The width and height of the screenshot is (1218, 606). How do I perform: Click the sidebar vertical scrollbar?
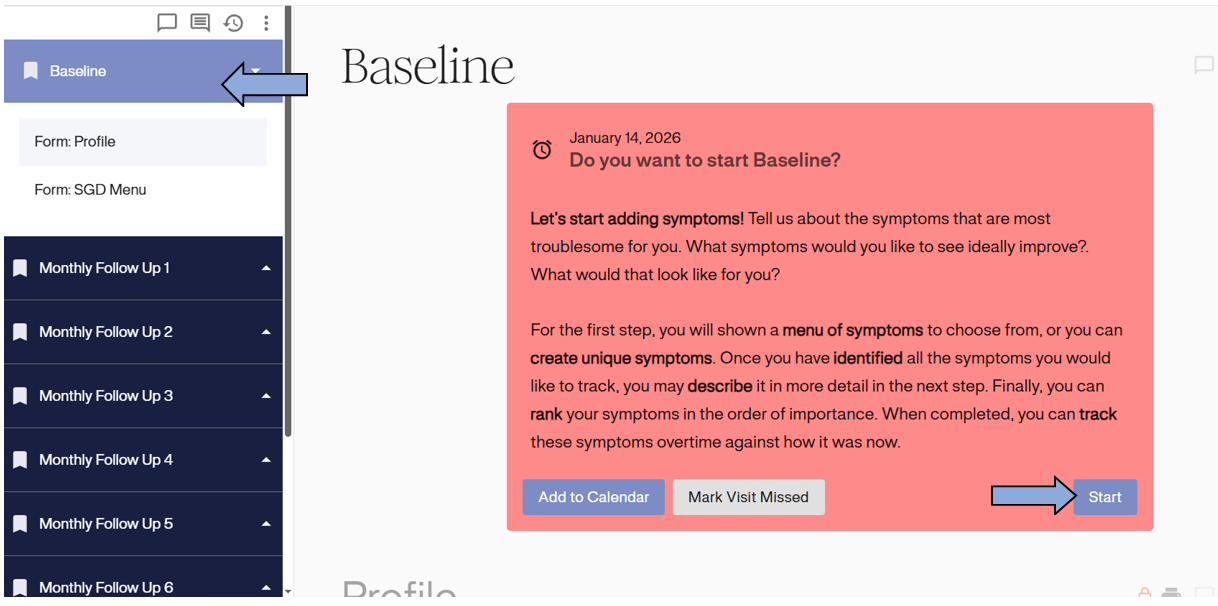pos(288,220)
